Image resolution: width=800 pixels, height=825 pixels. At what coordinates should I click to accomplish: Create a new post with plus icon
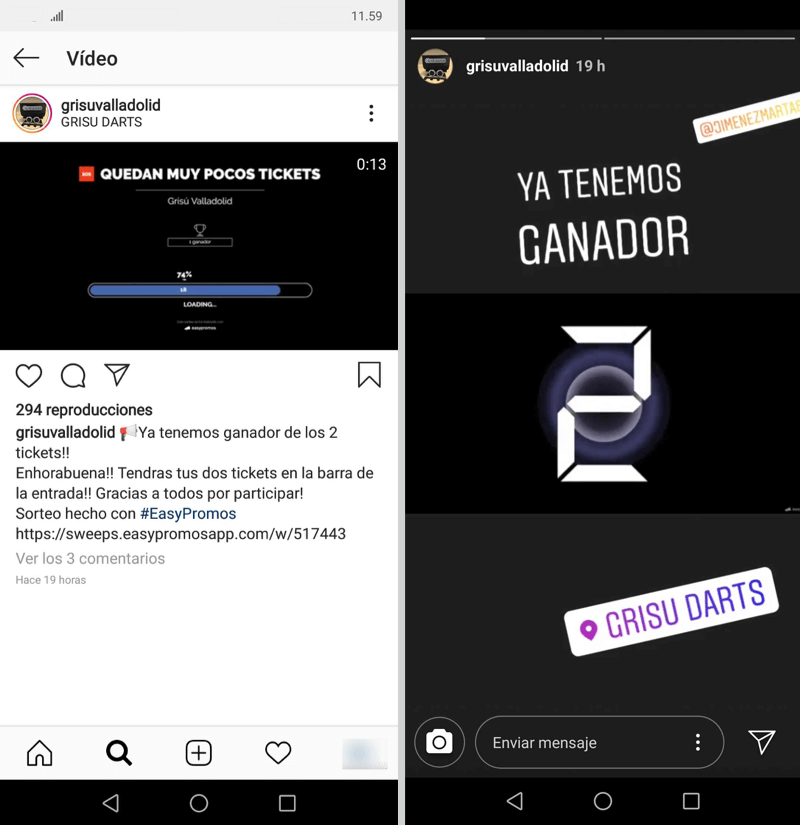coord(198,752)
